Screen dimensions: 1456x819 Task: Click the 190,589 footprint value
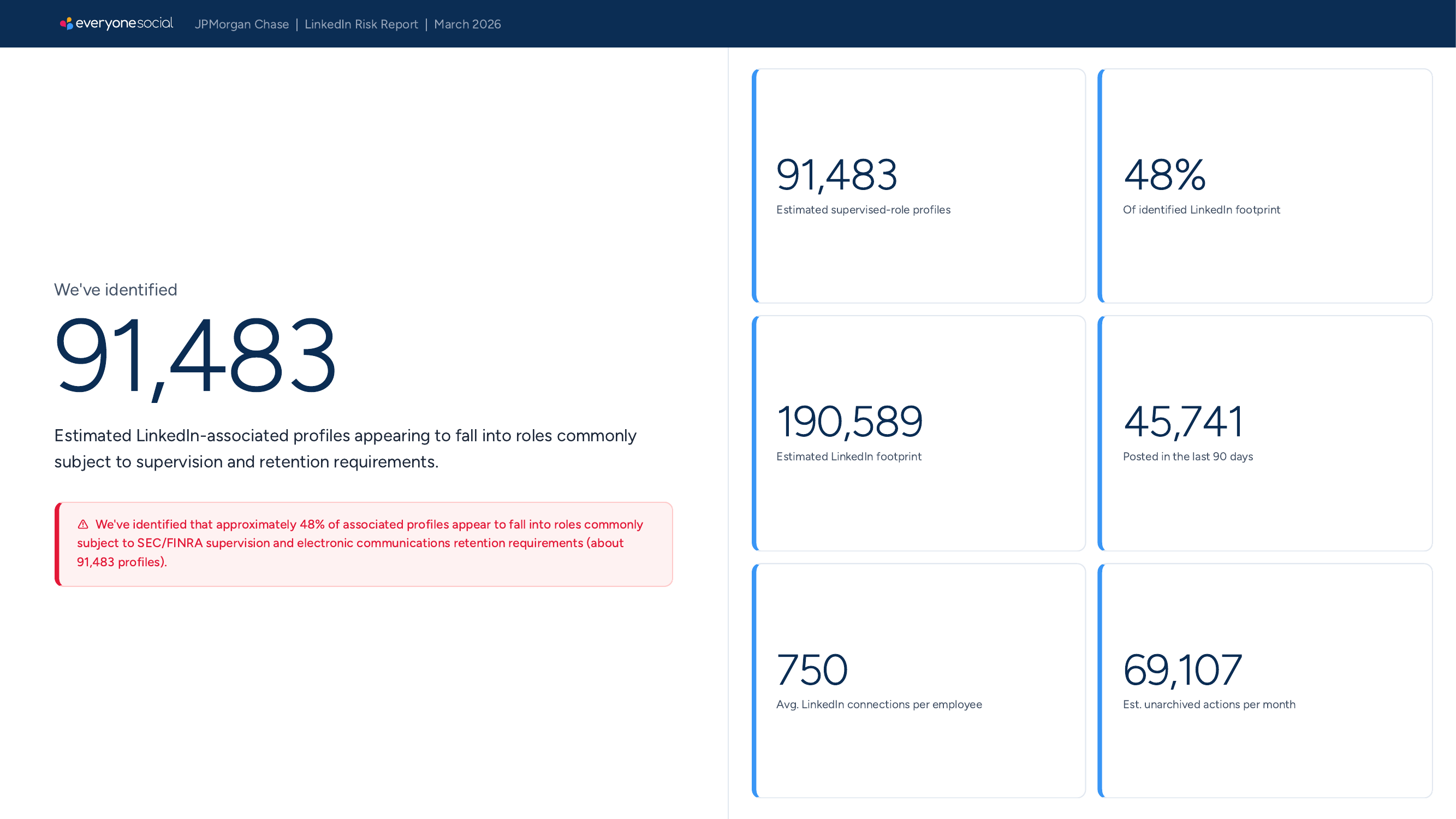[x=850, y=422]
